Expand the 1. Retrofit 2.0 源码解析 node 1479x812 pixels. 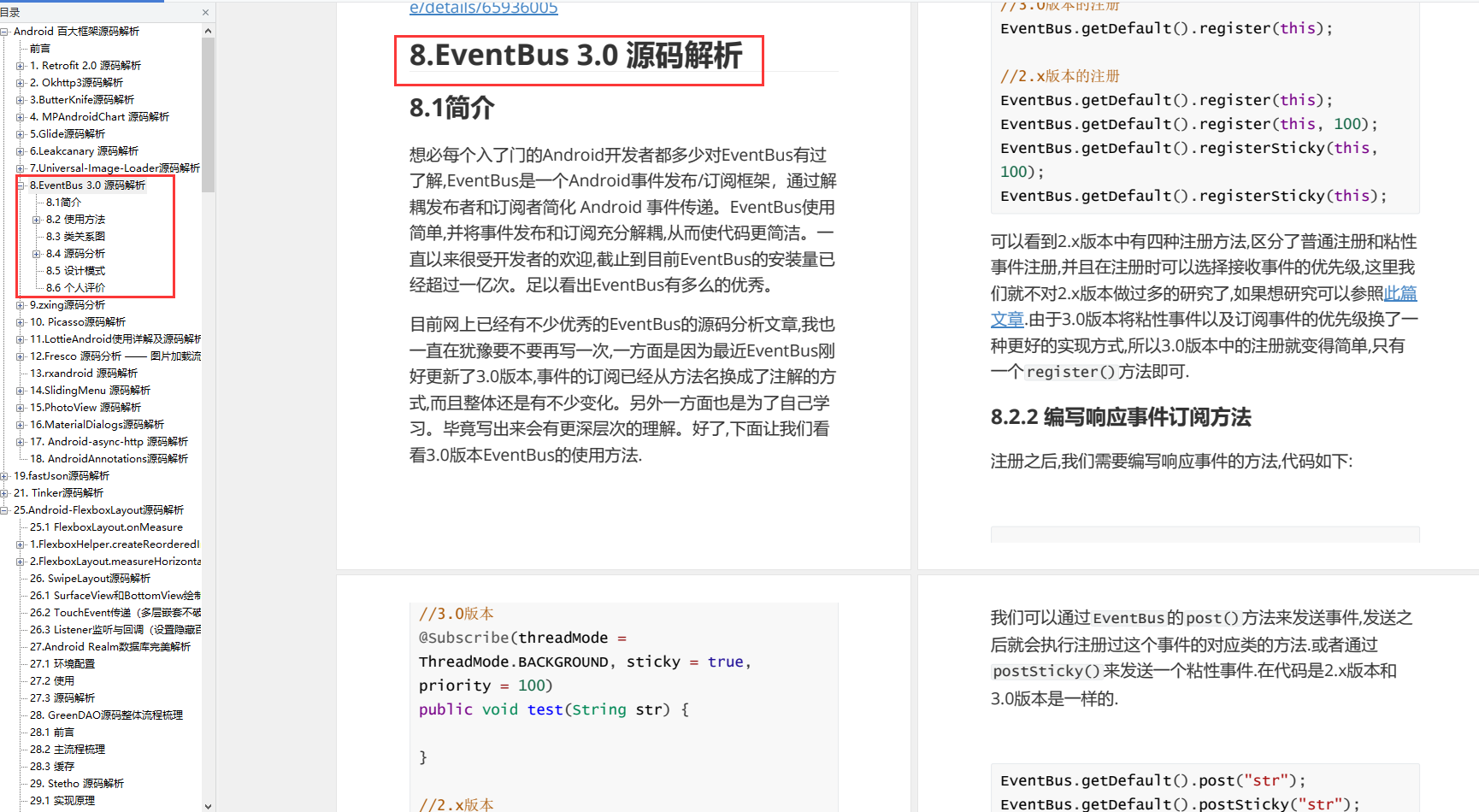21,66
